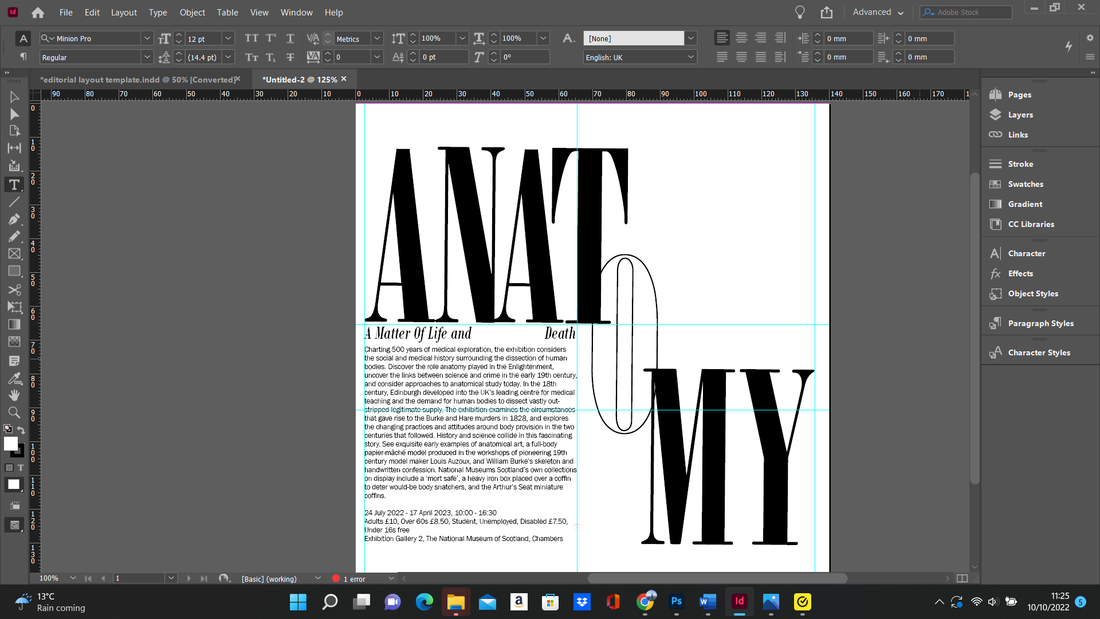The width and height of the screenshot is (1100, 619).
Task: Open Photoshop from the Windows taskbar
Action: click(x=676, y=601)
